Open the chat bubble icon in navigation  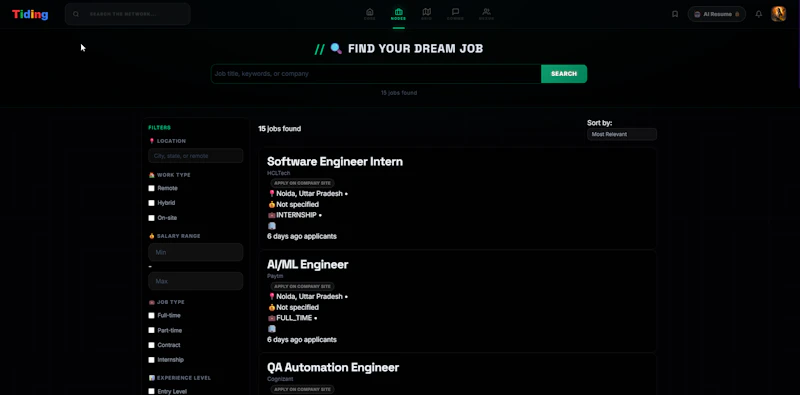pos(455,14)
